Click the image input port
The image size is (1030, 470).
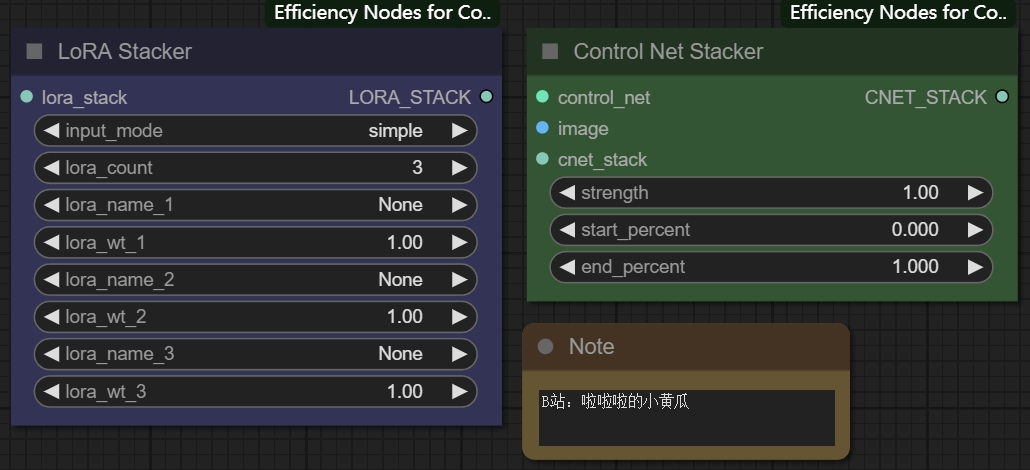coord(542,128)
